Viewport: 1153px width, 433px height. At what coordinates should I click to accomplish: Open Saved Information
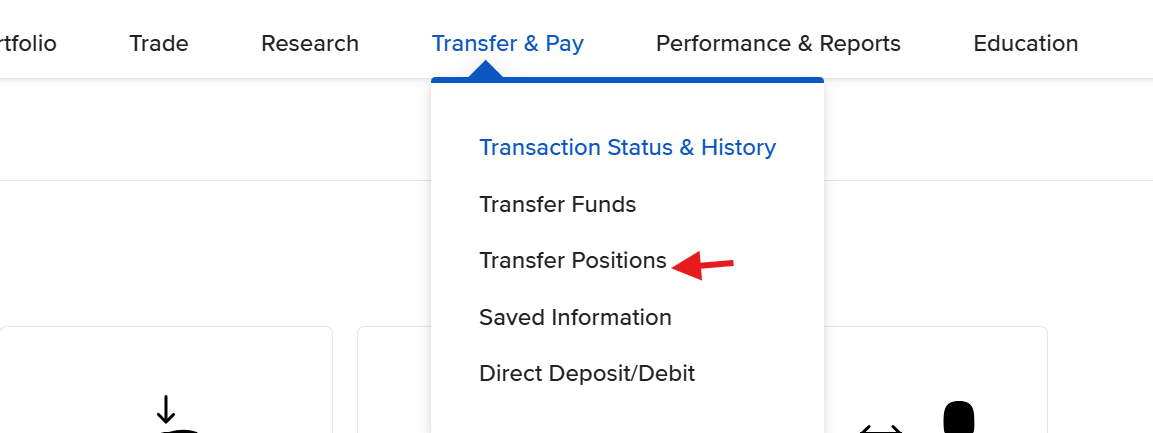coord(575,318)
